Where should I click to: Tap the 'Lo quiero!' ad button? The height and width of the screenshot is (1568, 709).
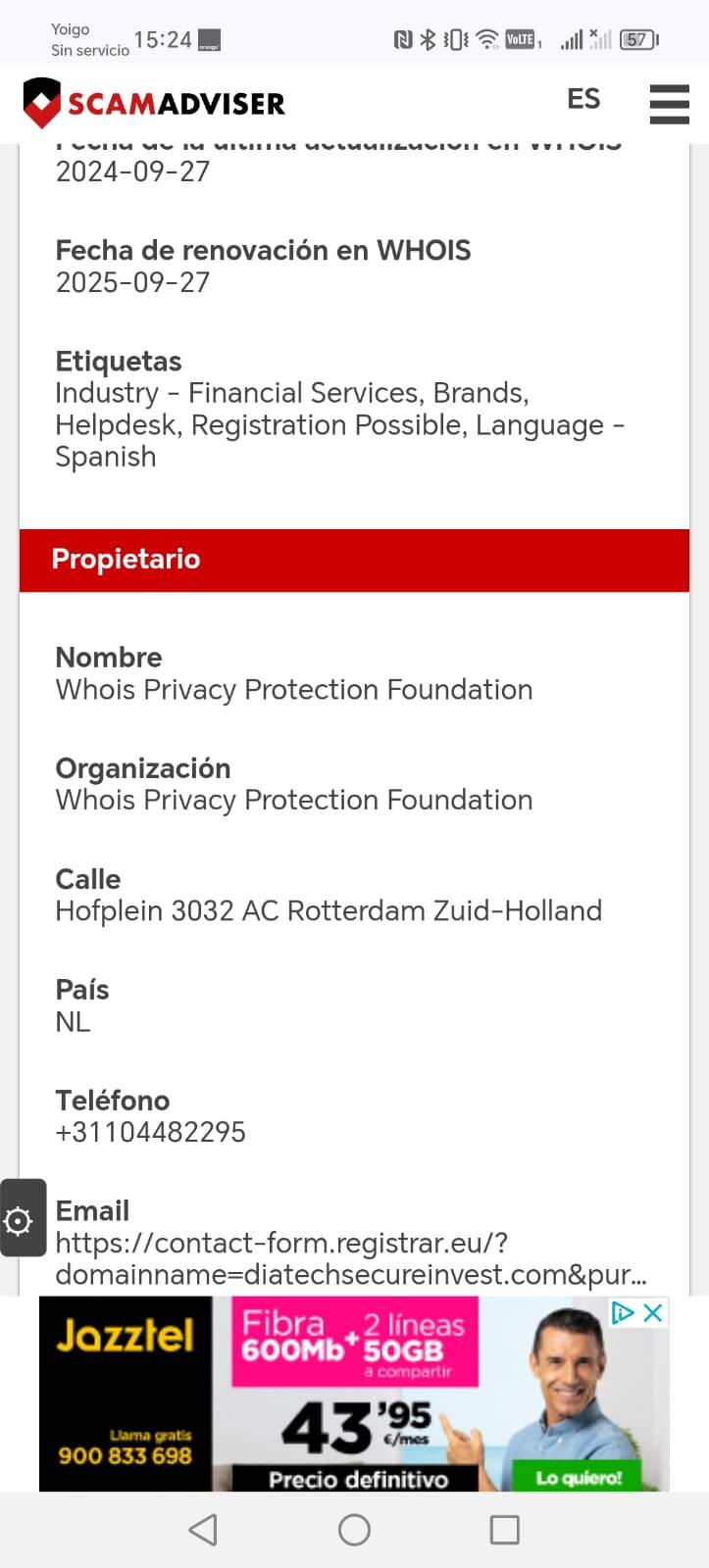coord(579,1477)
